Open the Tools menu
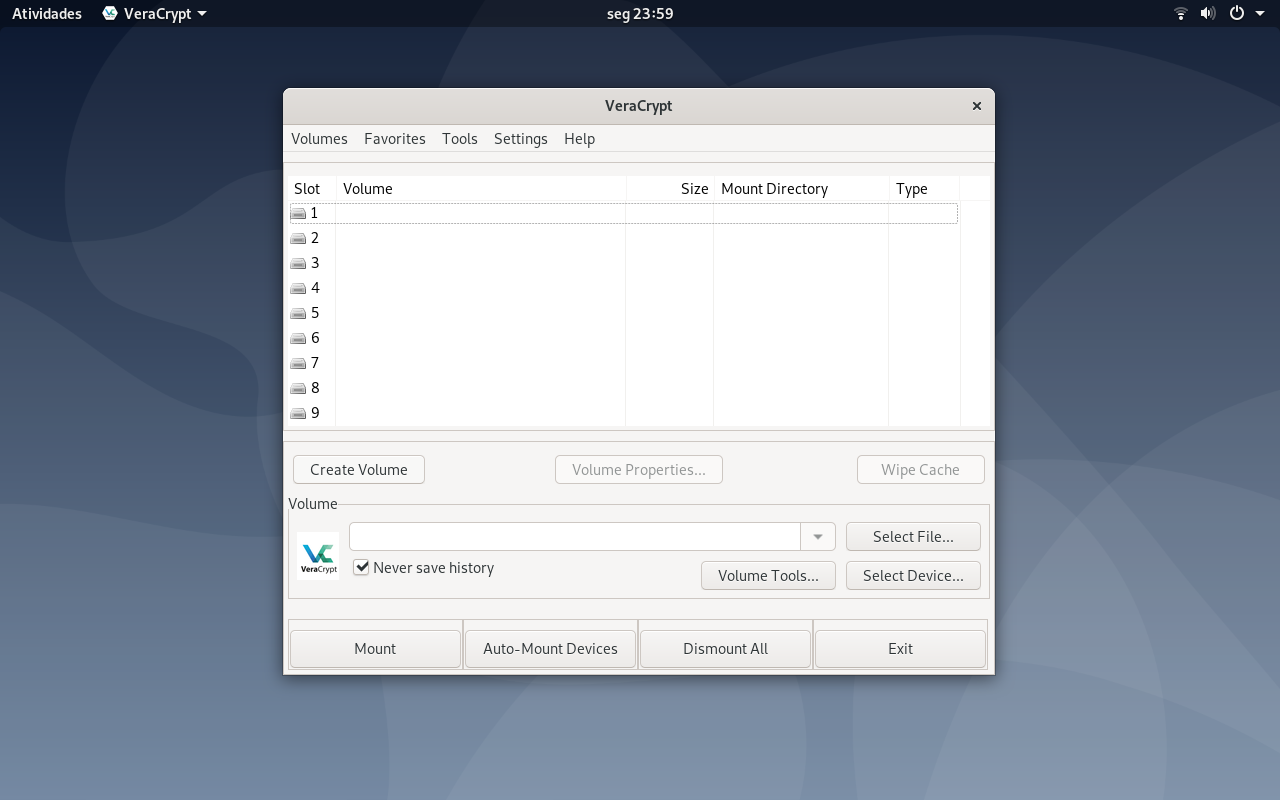 460,139
